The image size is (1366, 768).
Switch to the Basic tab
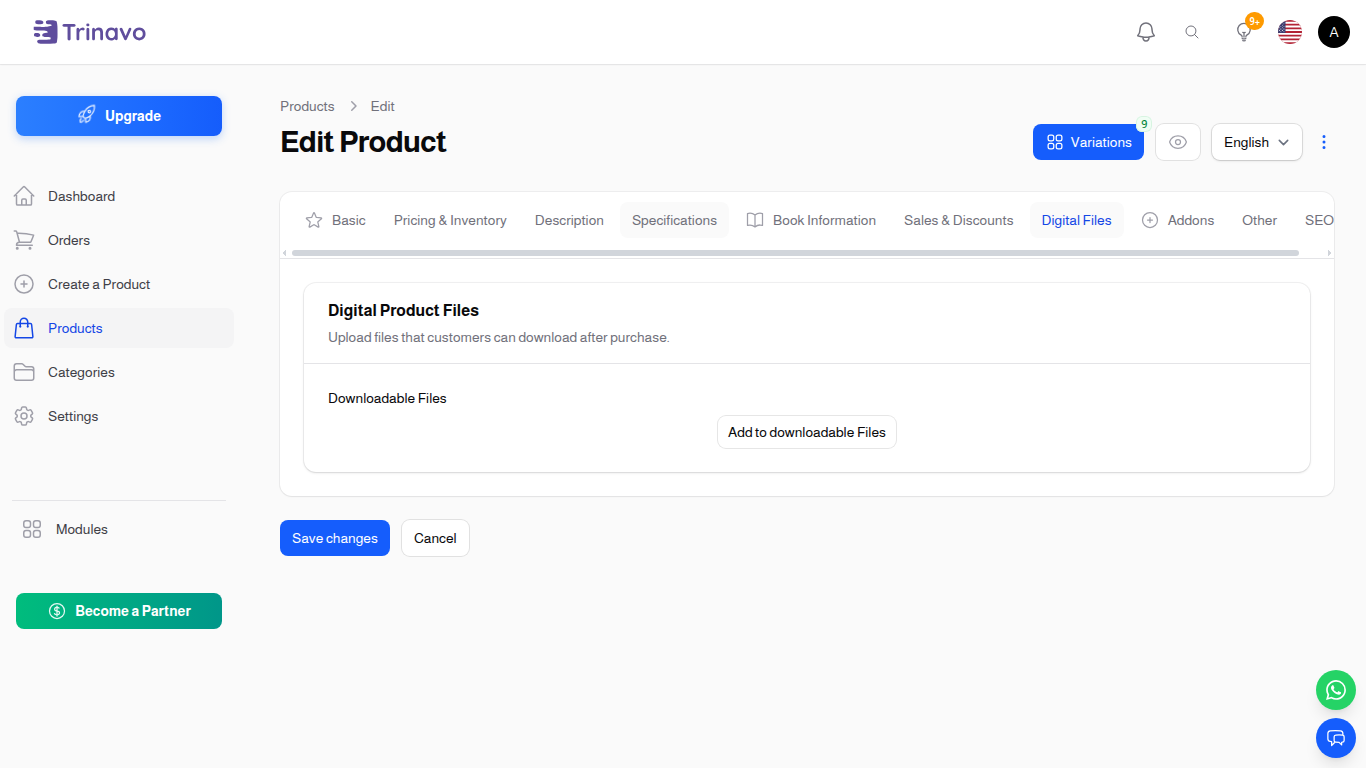point(336,220)
